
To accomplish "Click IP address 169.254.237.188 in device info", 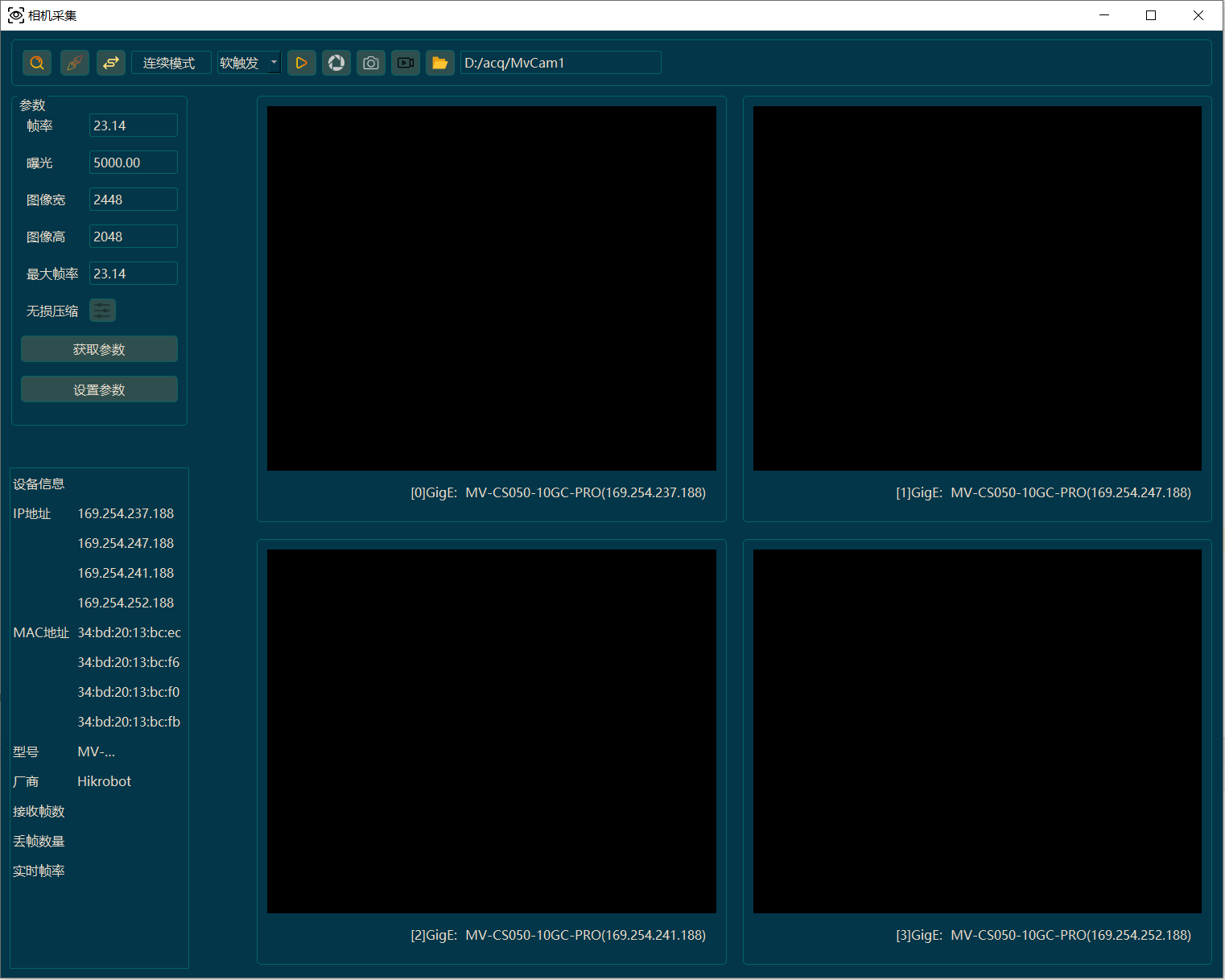I will coord(126,513).
